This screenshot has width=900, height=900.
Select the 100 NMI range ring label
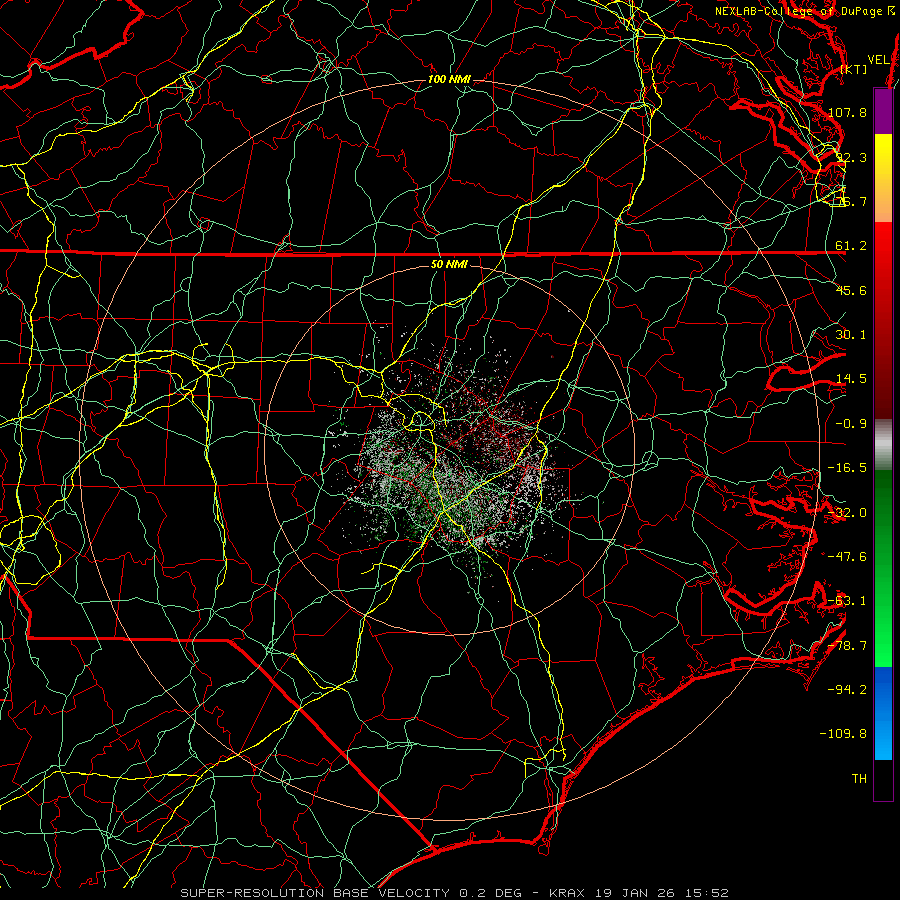[x=449, y=79]
